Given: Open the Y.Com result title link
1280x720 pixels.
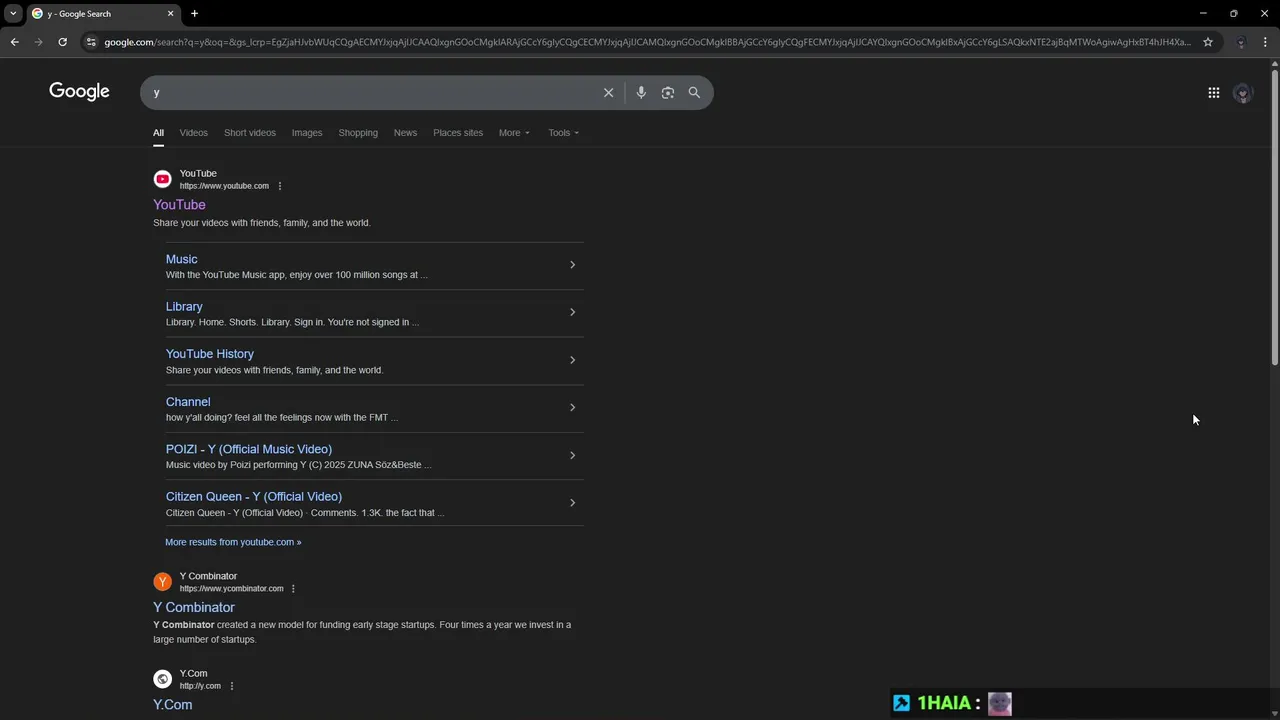Looking at the screenshot, I should 172,705.
